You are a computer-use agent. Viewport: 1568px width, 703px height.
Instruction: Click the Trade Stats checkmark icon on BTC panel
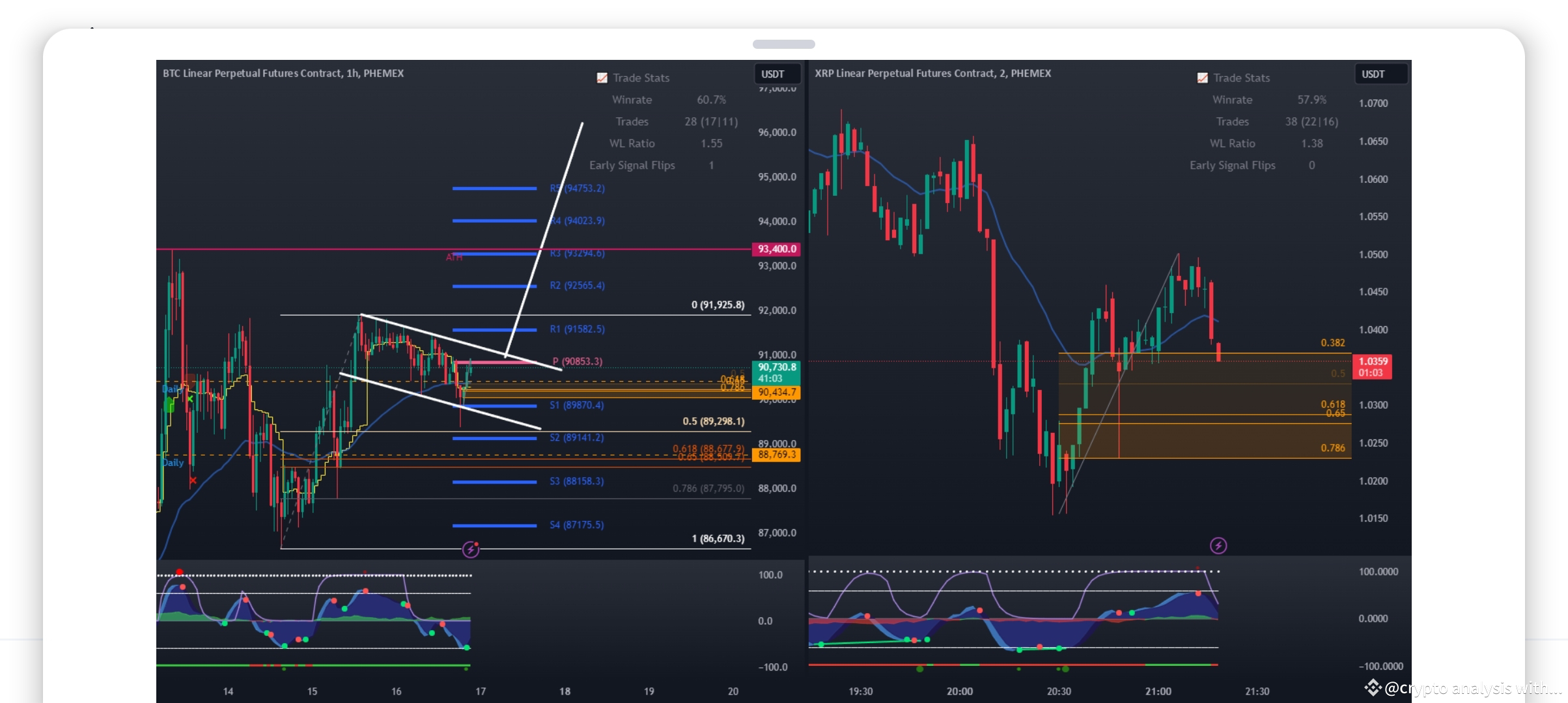[601, 77]
